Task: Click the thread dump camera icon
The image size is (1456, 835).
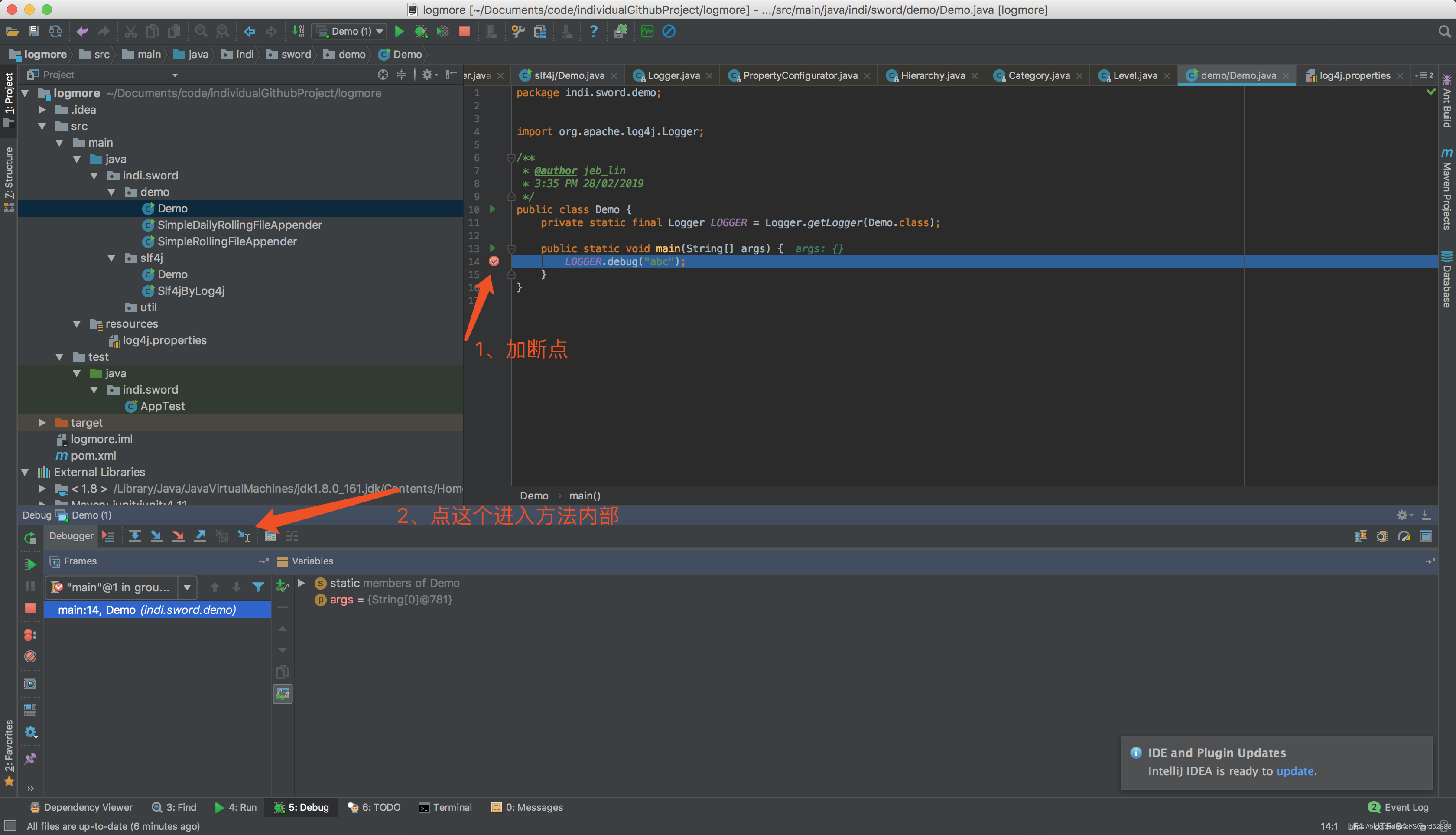Action: pyautogui.click(x=30, y=684)
